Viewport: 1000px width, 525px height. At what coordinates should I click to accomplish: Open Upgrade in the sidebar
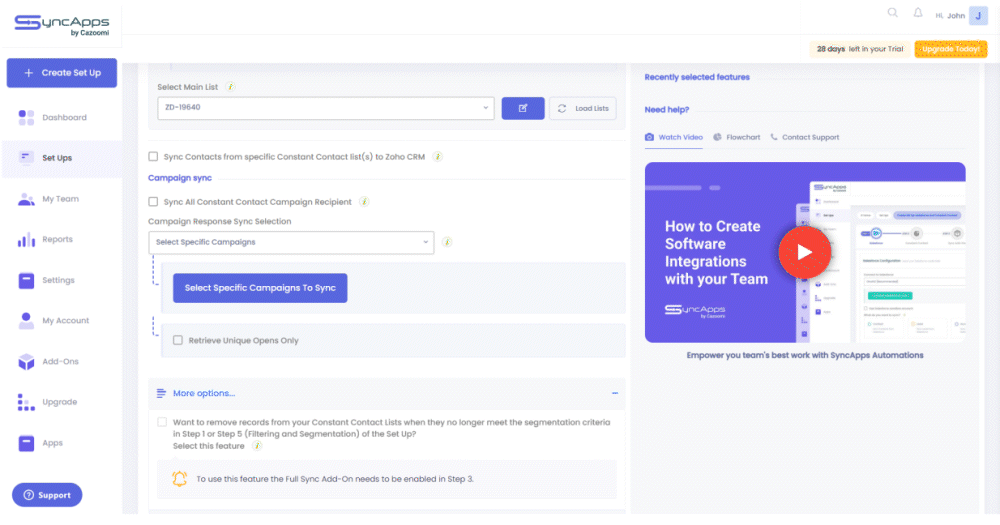pos(60,402)
